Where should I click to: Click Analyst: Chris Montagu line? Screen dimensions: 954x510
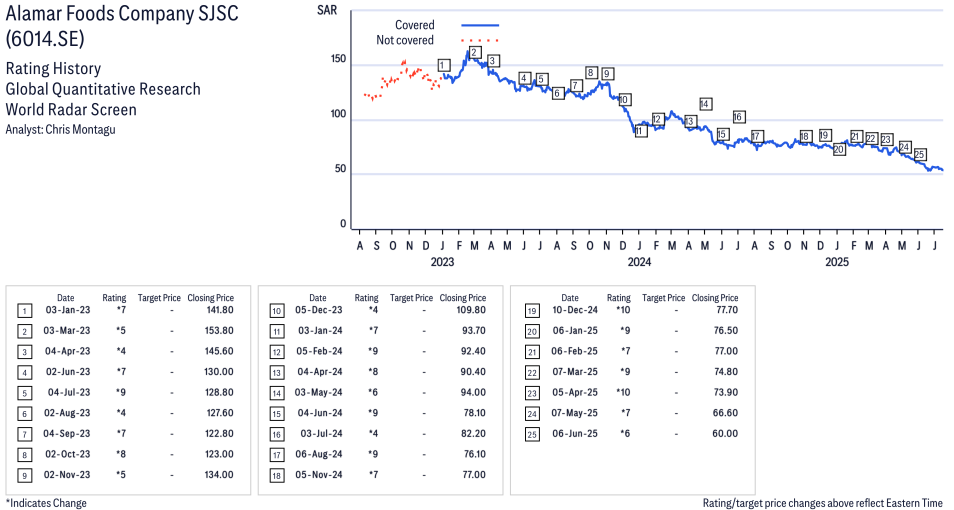(x=60, y=130)
